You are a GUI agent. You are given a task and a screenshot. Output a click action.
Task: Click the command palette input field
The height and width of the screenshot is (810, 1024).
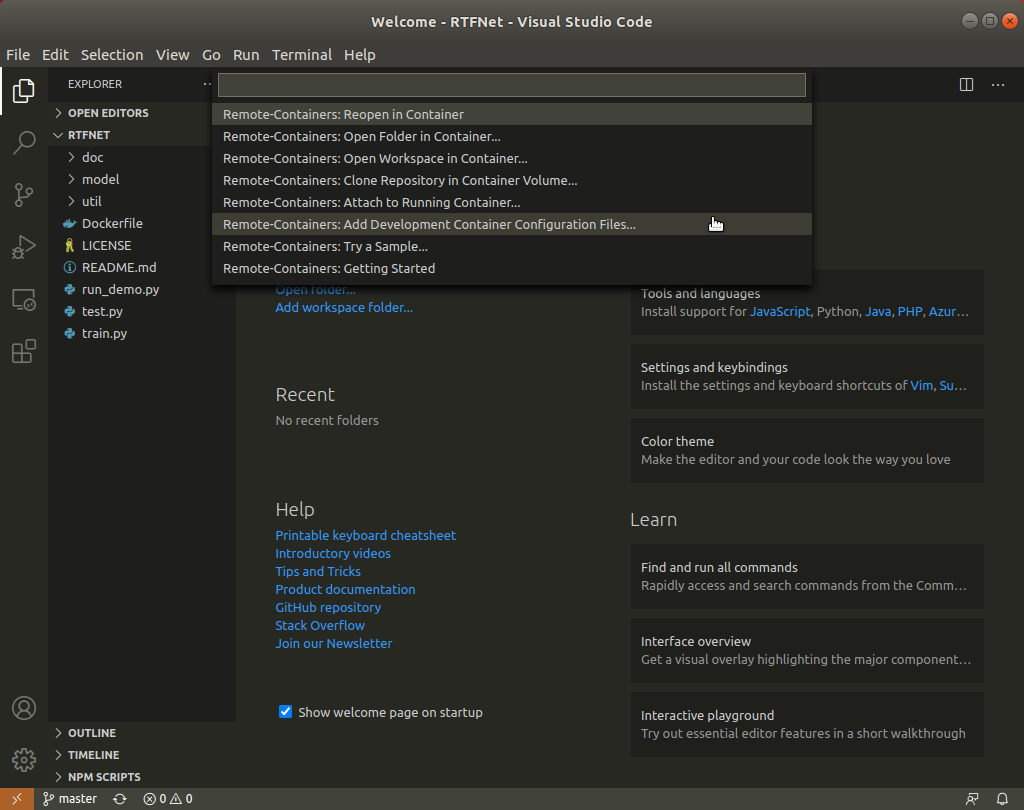coord(512,85)
